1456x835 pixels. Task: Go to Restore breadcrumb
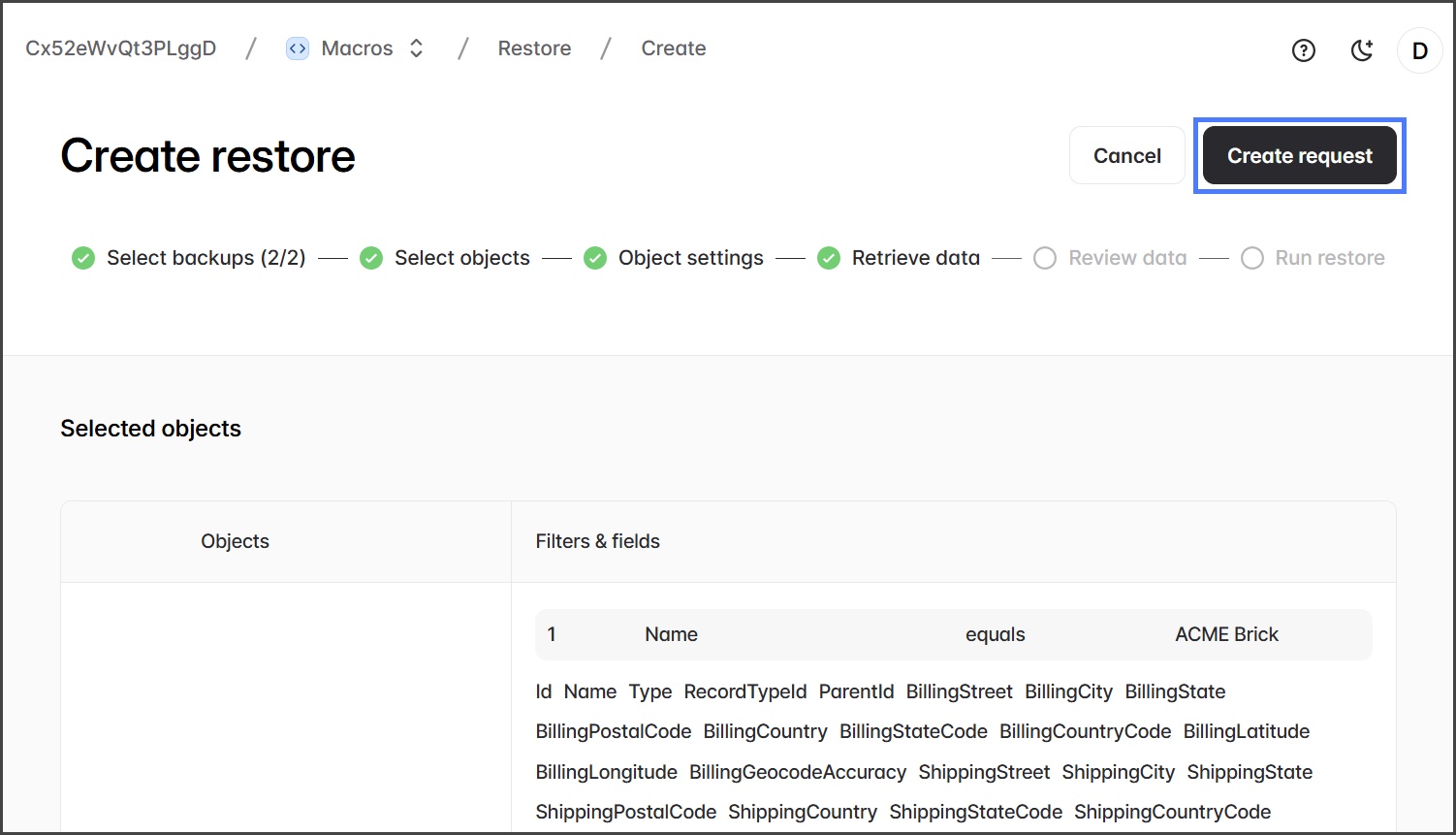click(534, 48)
